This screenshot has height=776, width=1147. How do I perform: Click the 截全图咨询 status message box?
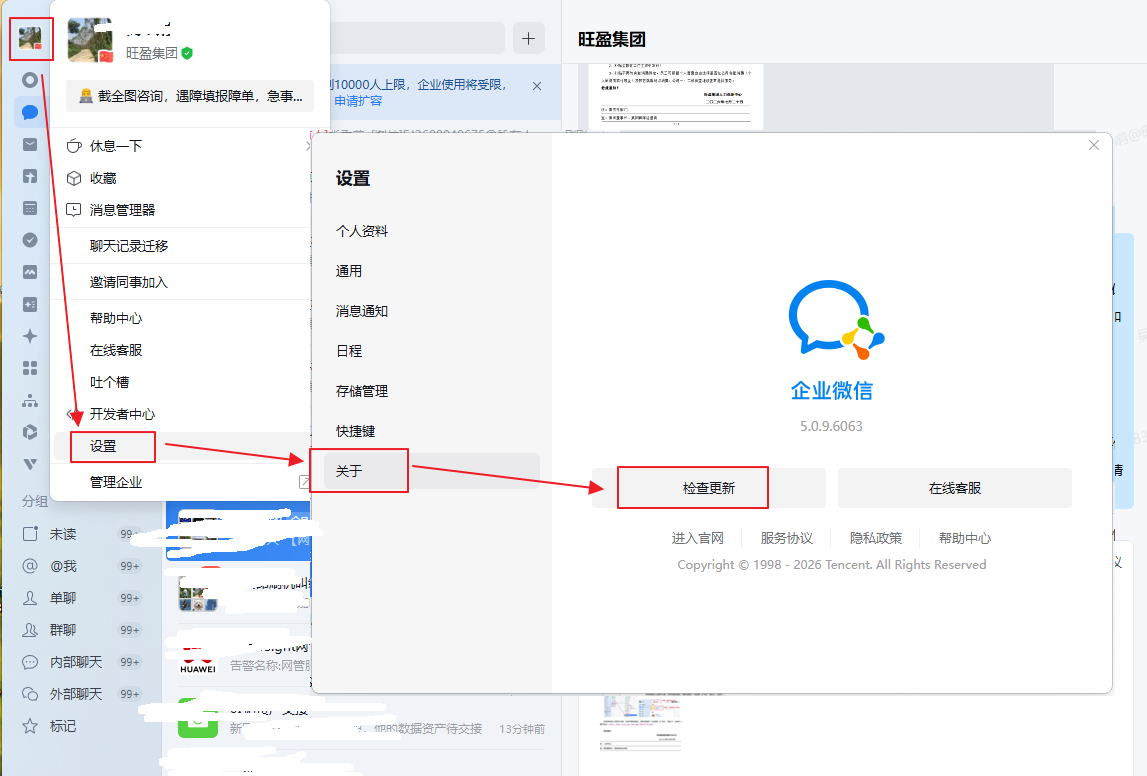click(190, 96)
